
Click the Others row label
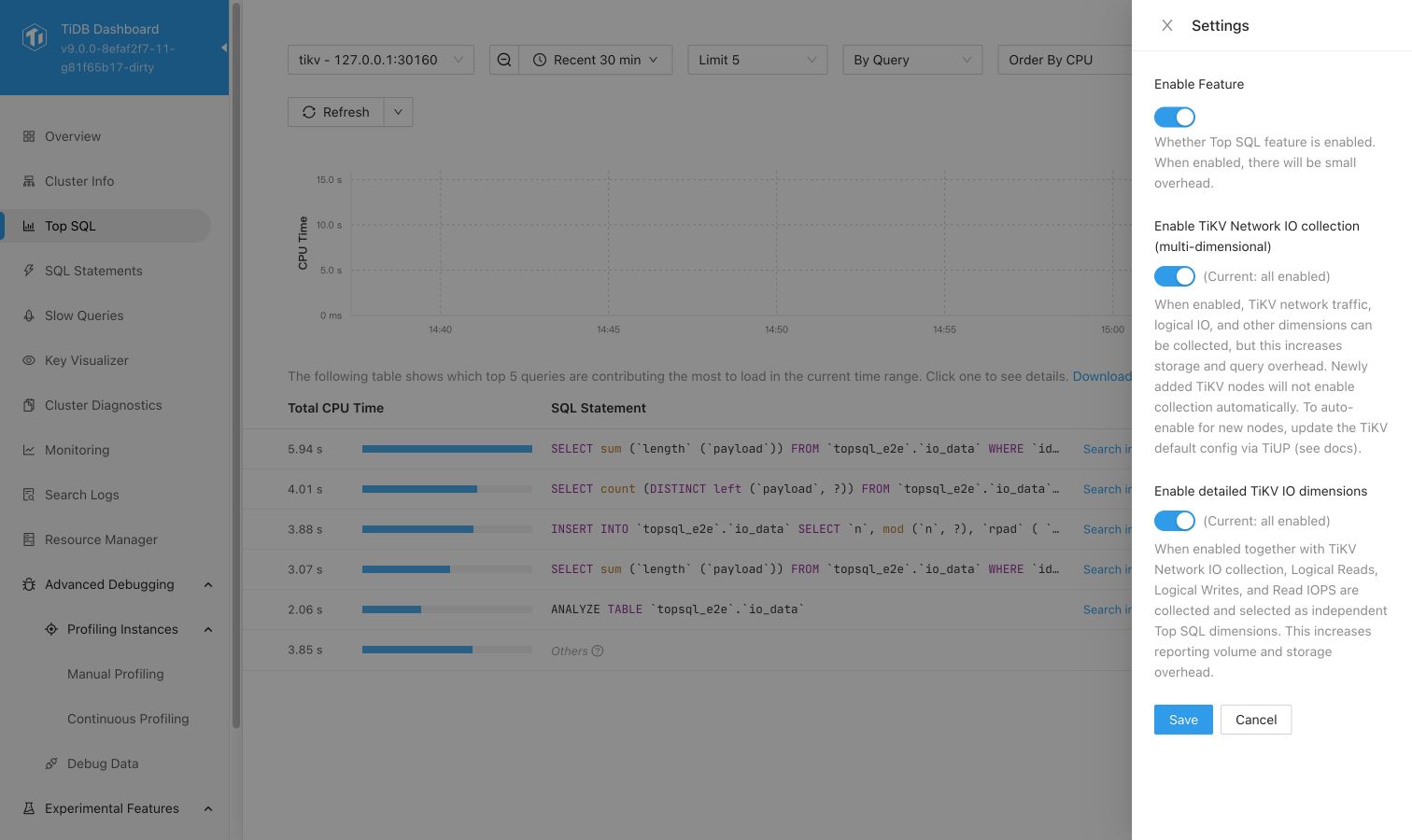(570, 651)
